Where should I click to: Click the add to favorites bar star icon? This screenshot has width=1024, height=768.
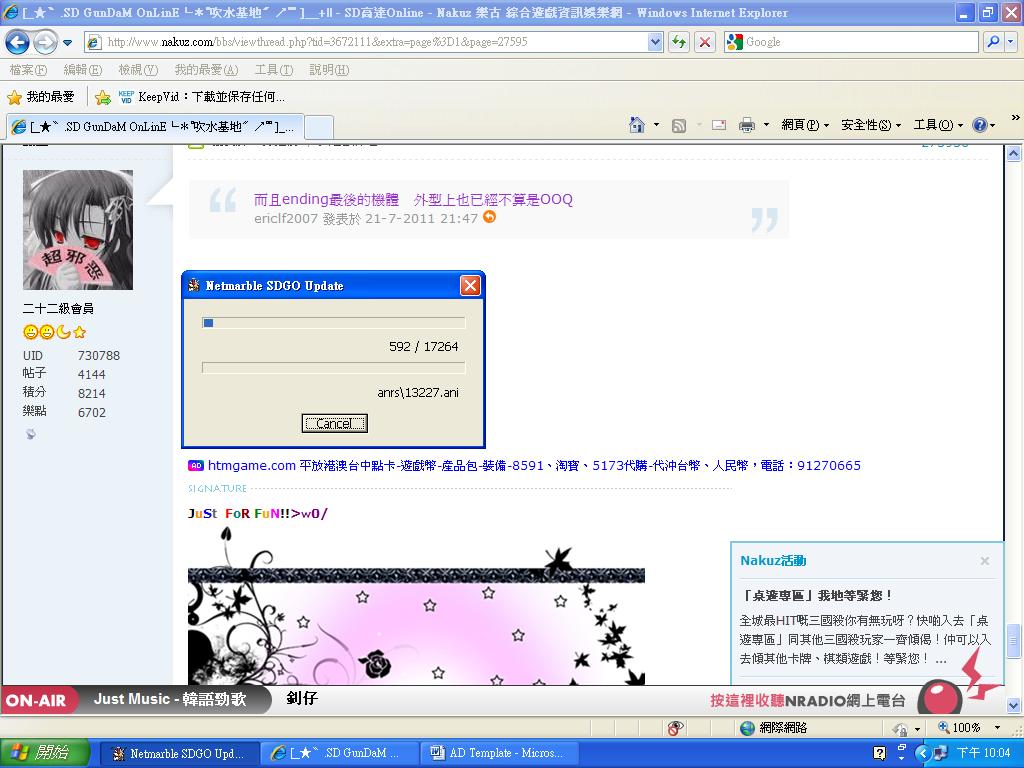pyautogui.click(x=103, y=97)
